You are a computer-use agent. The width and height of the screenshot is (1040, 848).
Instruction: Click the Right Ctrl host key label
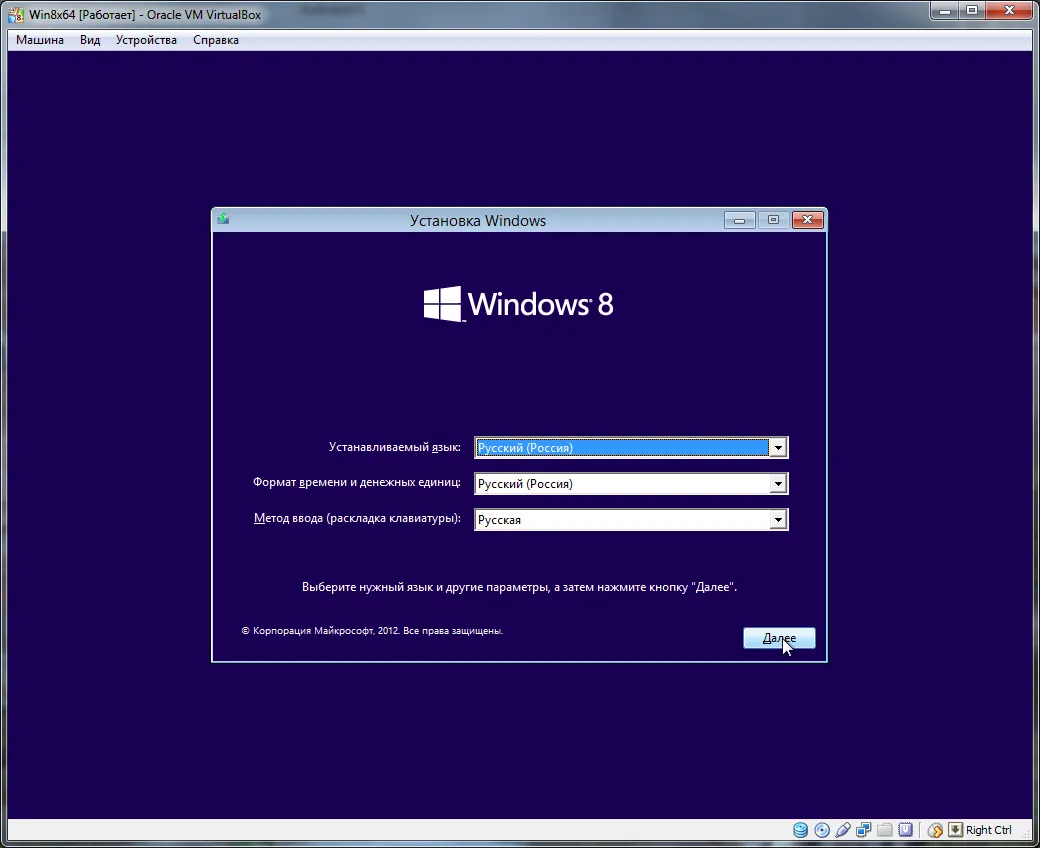point(988,829)
